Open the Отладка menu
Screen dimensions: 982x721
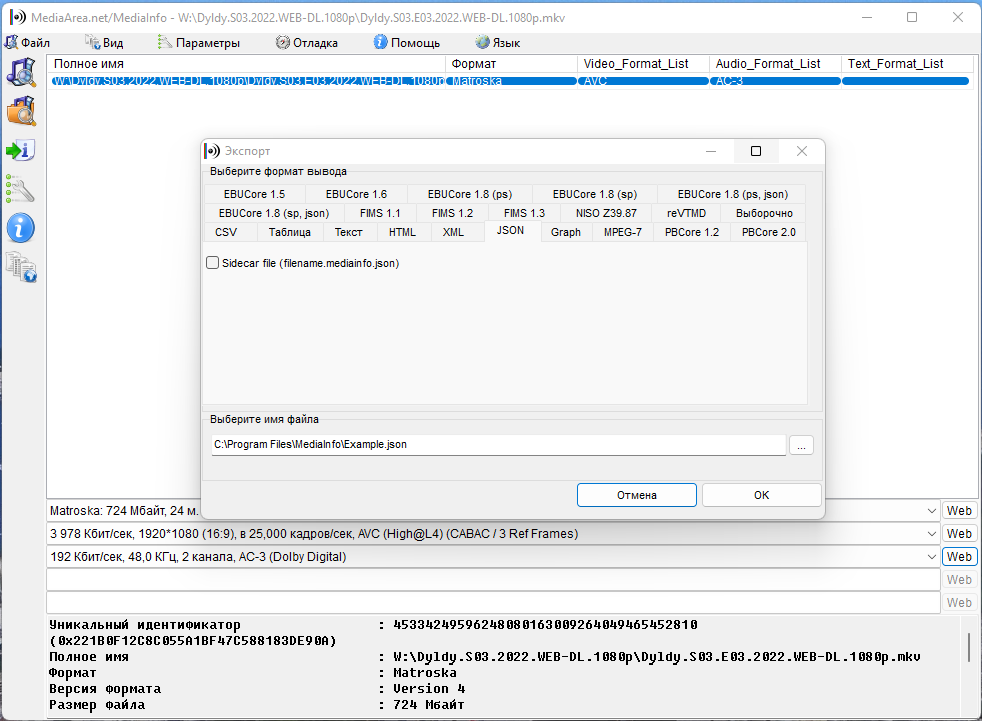pos(307,43)
